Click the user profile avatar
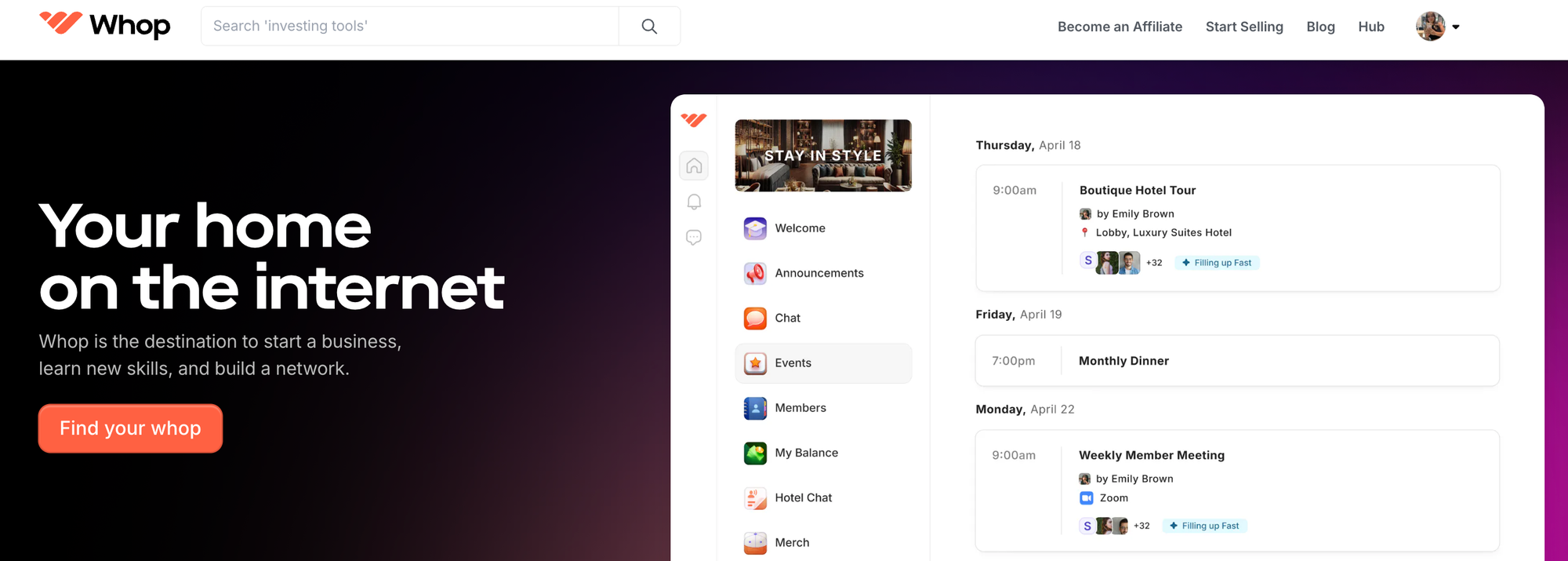 pyautogui.click(x=1430, y=27)
